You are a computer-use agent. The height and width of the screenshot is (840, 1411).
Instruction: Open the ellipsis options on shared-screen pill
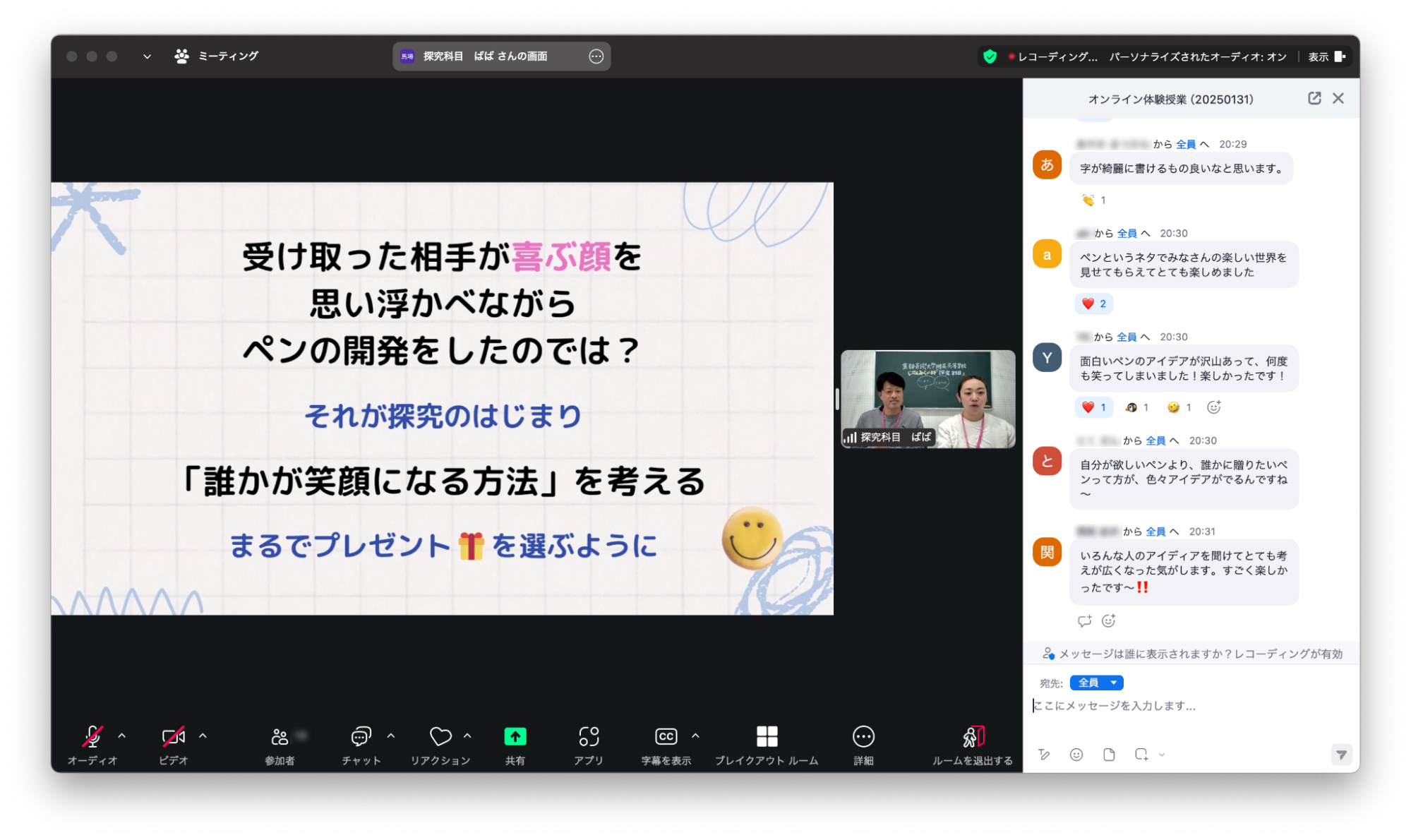(x=596, y=56)
